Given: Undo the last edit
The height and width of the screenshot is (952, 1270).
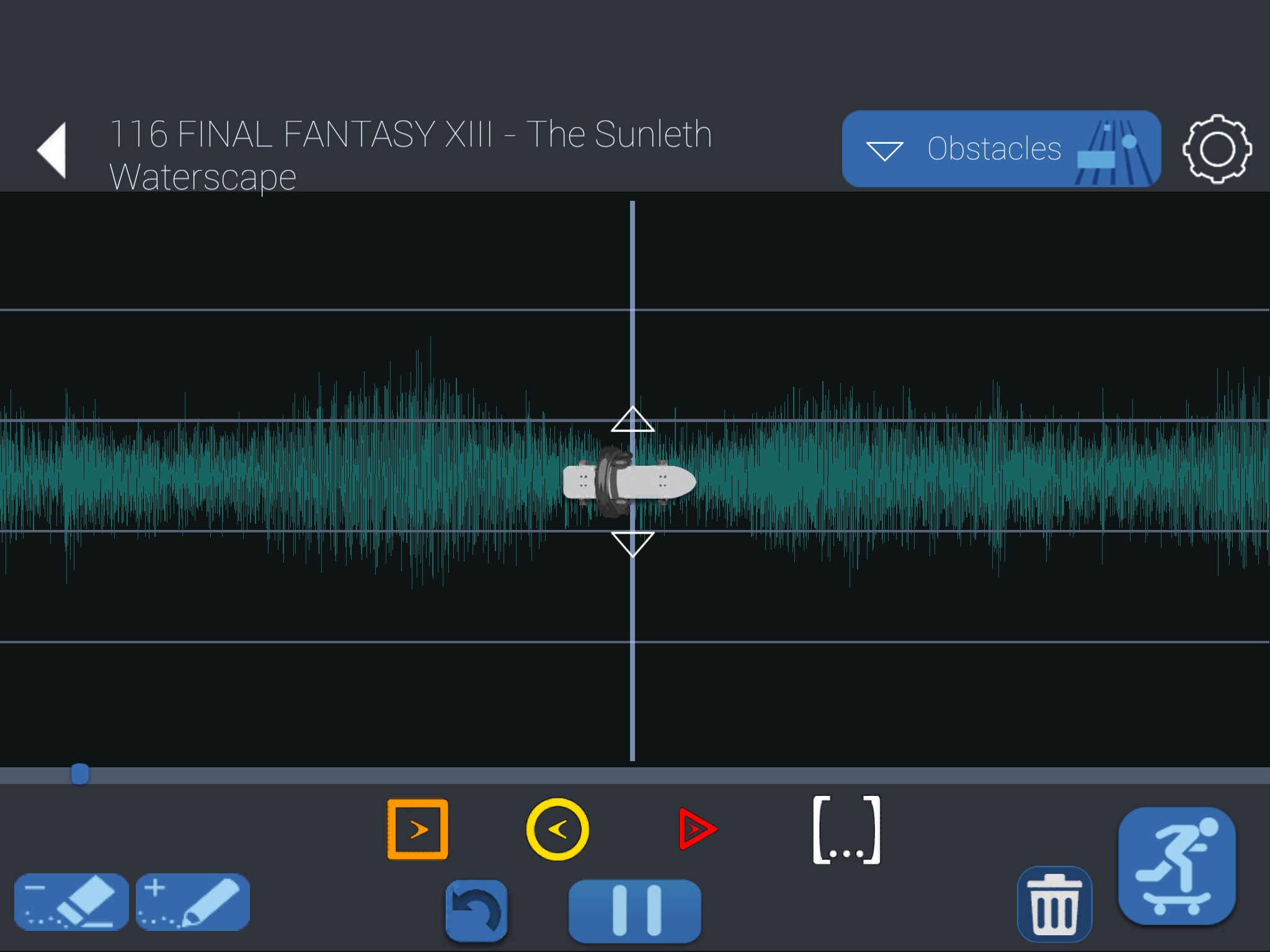Looking at the screenshot, I should point(476,911).
